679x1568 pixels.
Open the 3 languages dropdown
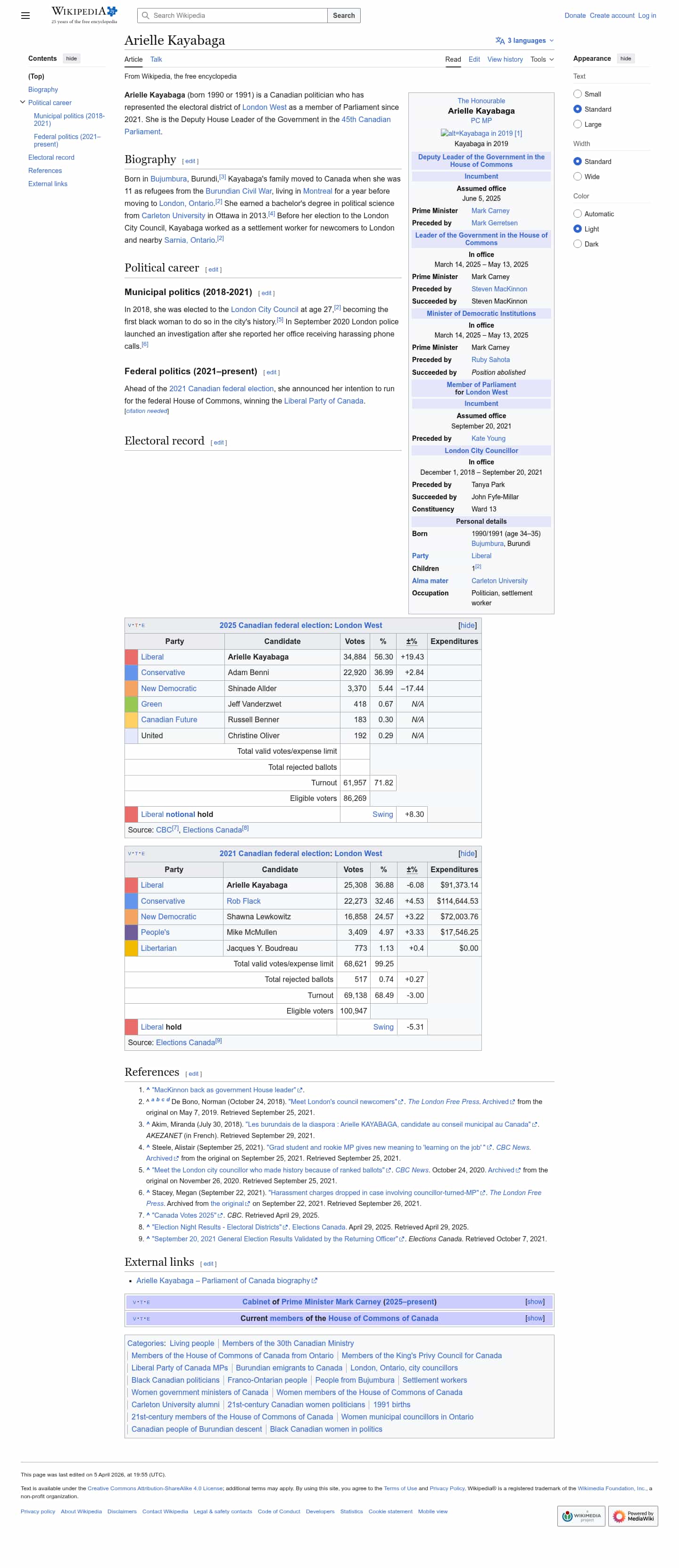[x=524, y=41]
